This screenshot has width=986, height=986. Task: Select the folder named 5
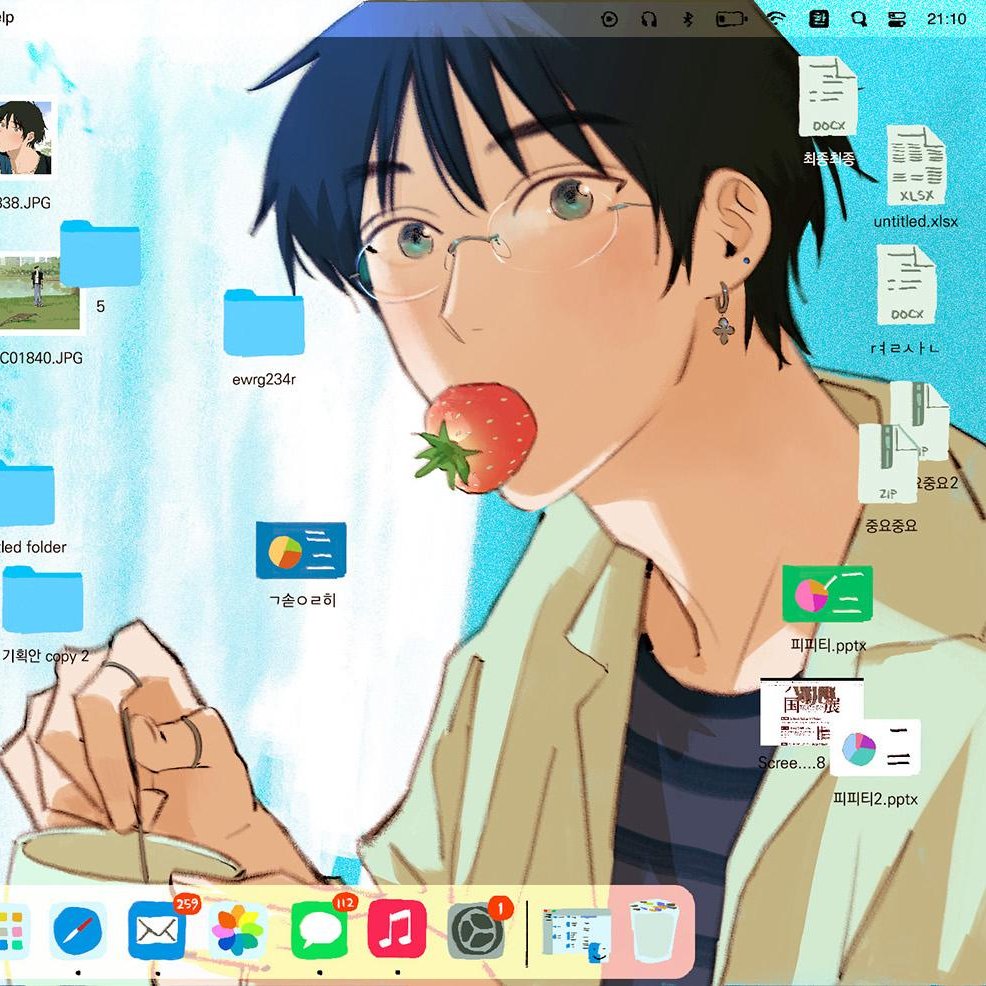pyautogui.click(x=100, y=253)
